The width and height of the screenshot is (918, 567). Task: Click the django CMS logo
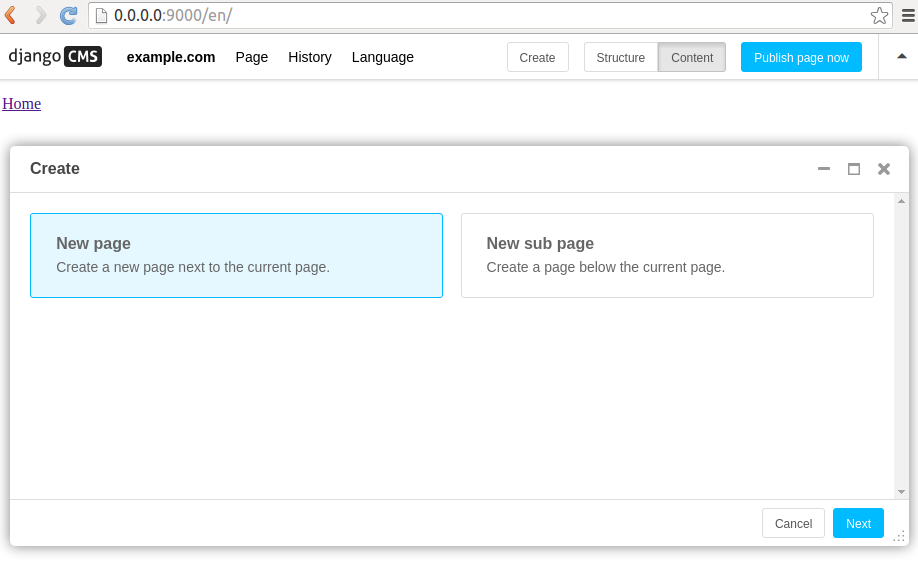click(x=55, y=57)
